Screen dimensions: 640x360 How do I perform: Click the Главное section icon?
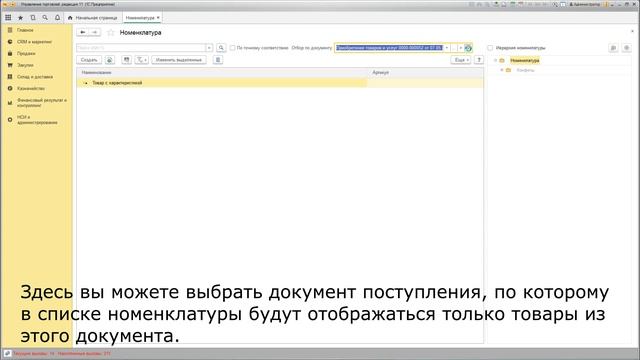pyautogui.click(x=10, y=30)
